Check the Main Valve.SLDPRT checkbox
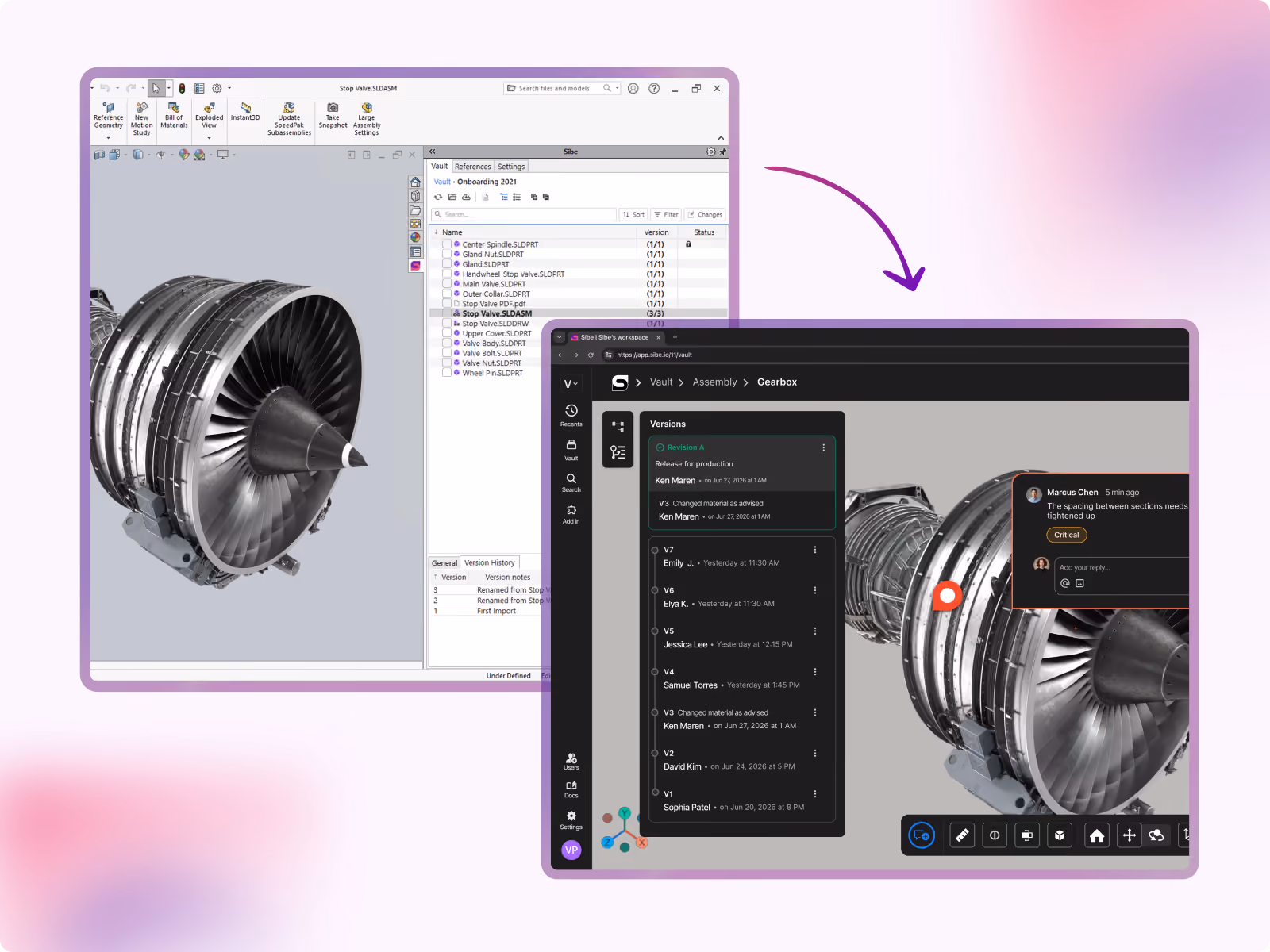The height and width of the screenshot is (952, 1270). click(447, 283)
